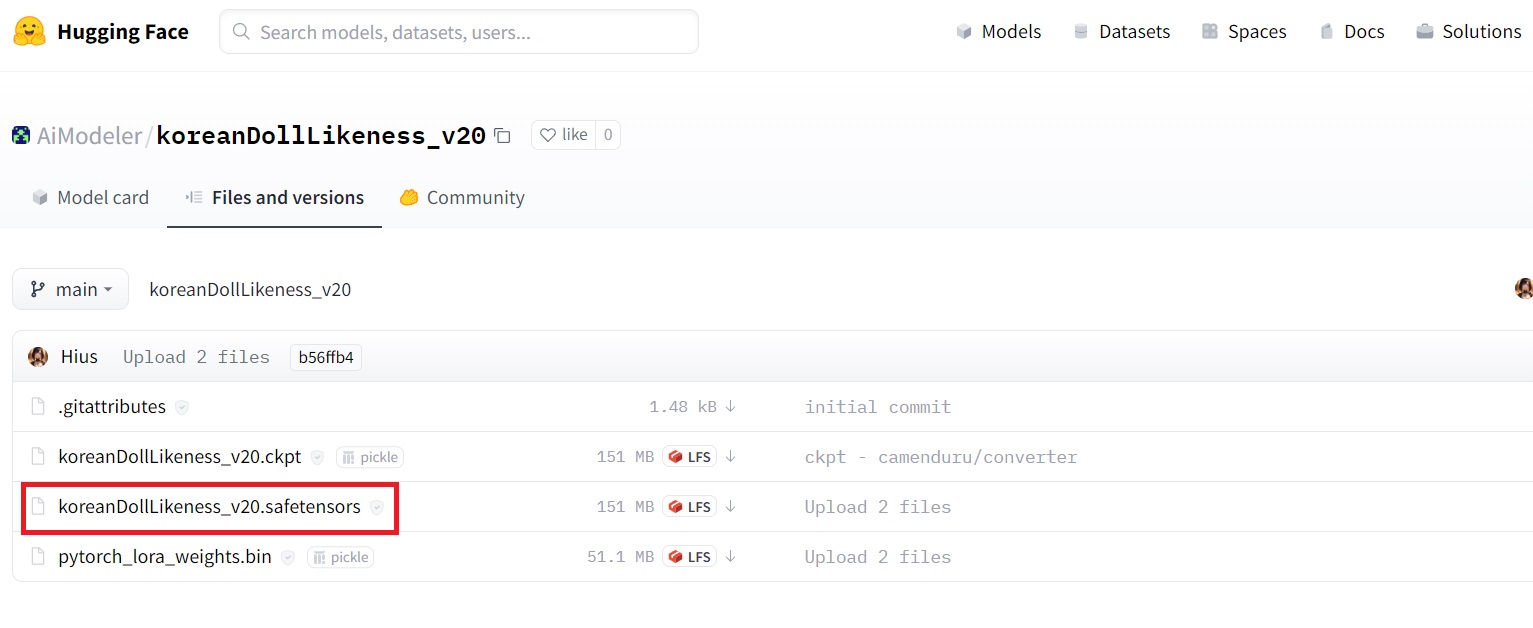Open the Models navigation item
The image size is (1533, 628).
tap(998, 32)
